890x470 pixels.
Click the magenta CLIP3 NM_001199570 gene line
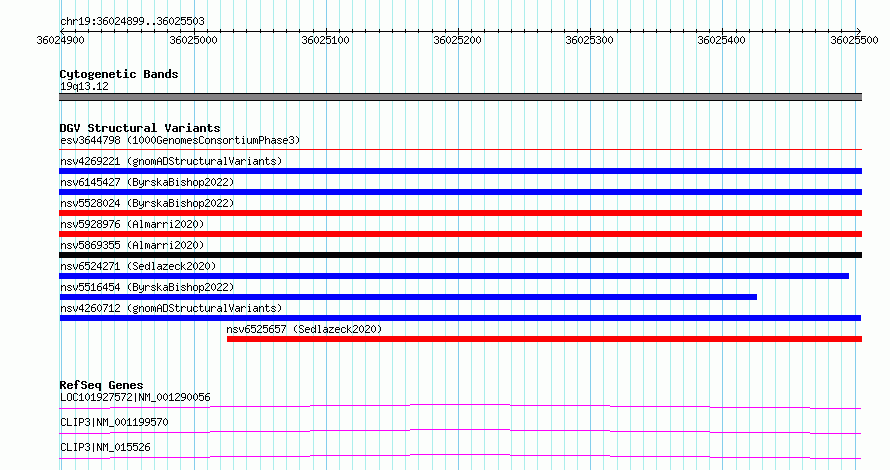pyautogui.click(x=460, y=431)
